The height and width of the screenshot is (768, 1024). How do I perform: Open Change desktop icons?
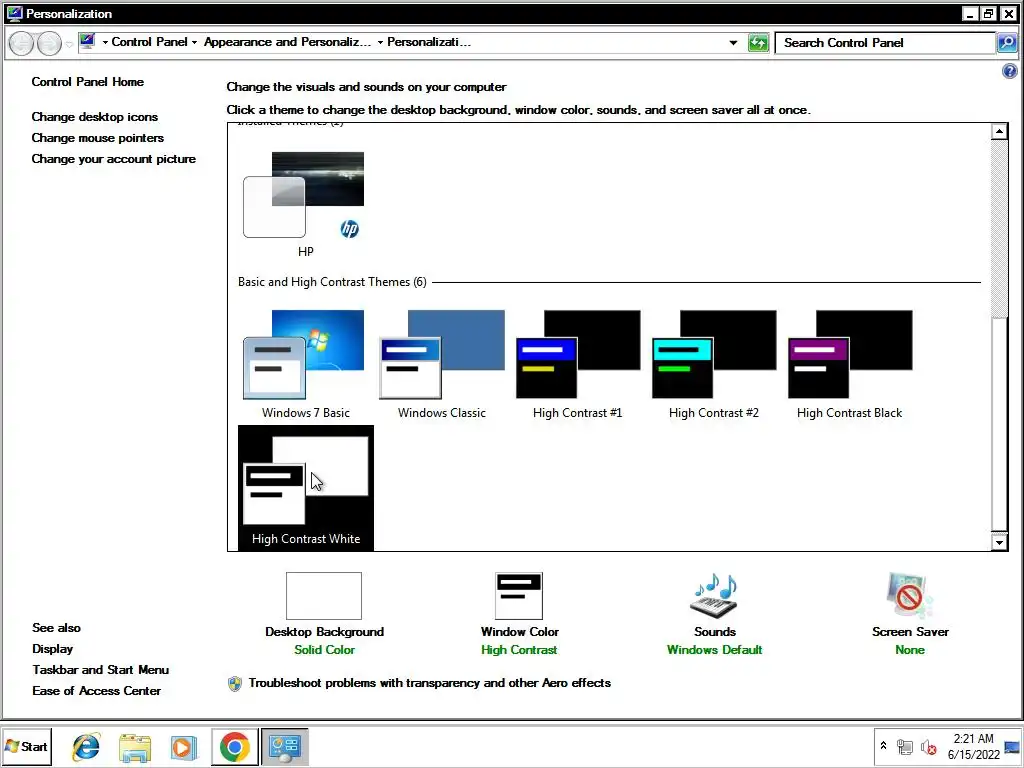(x=95, y=117)
